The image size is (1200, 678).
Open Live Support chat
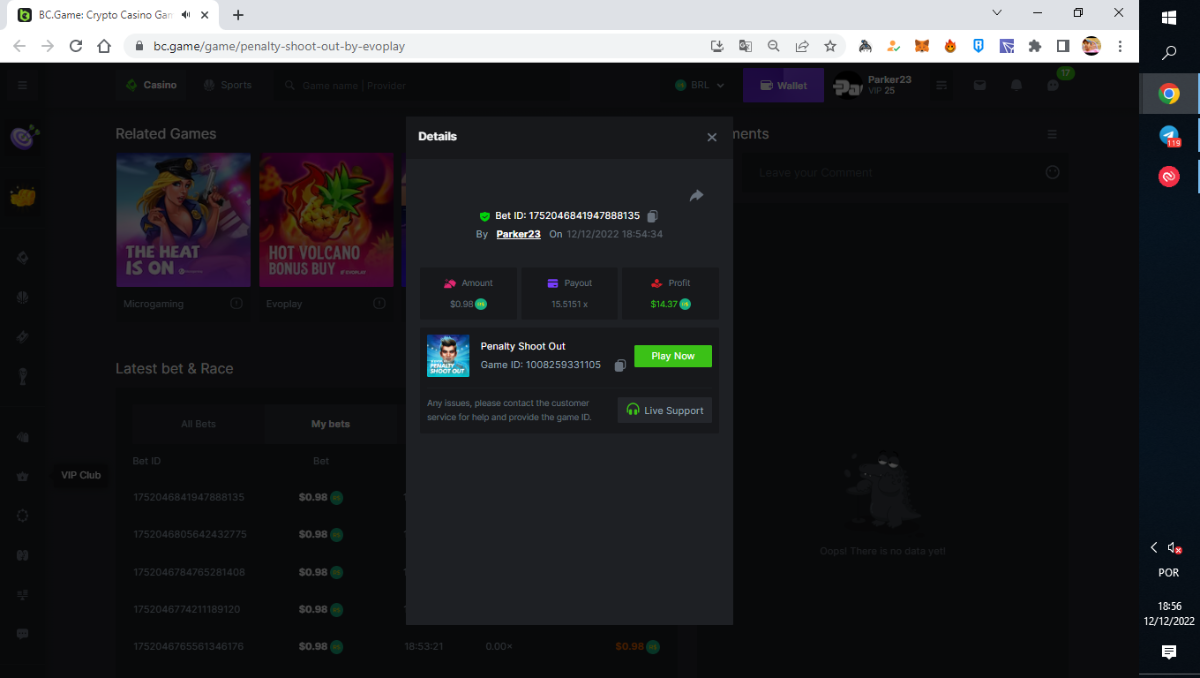(x=665, y=410)
